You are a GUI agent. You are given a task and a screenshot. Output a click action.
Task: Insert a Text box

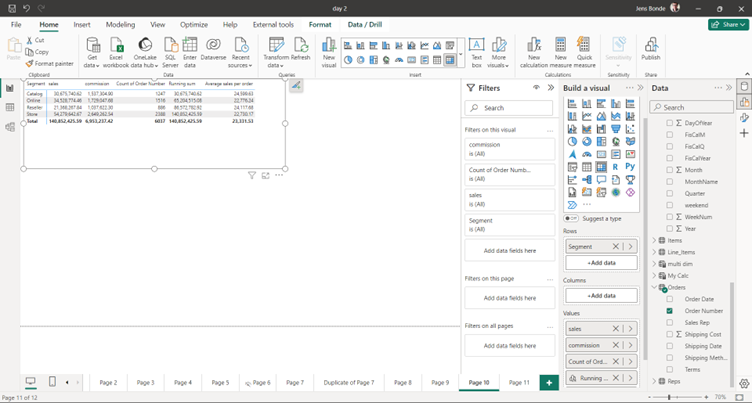point(476,53)
